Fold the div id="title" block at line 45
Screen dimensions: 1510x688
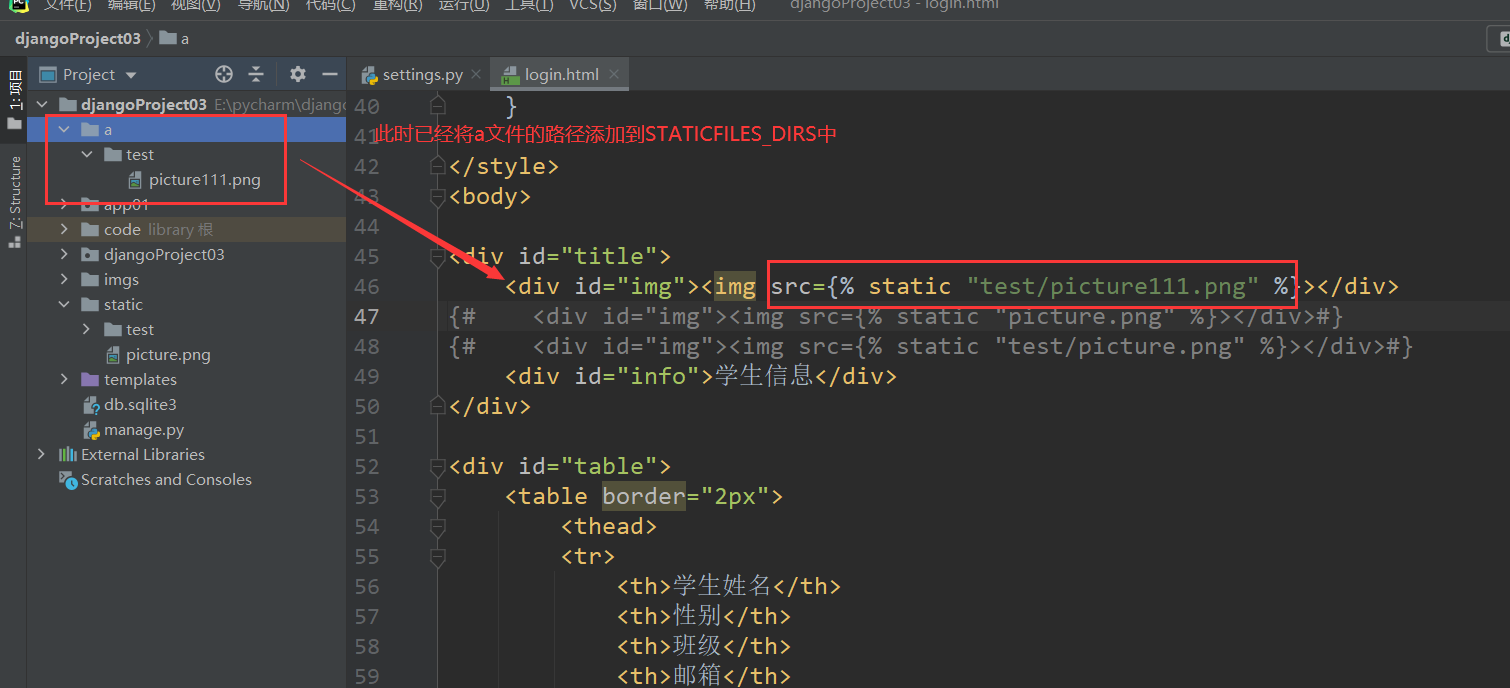coord(437,256)
